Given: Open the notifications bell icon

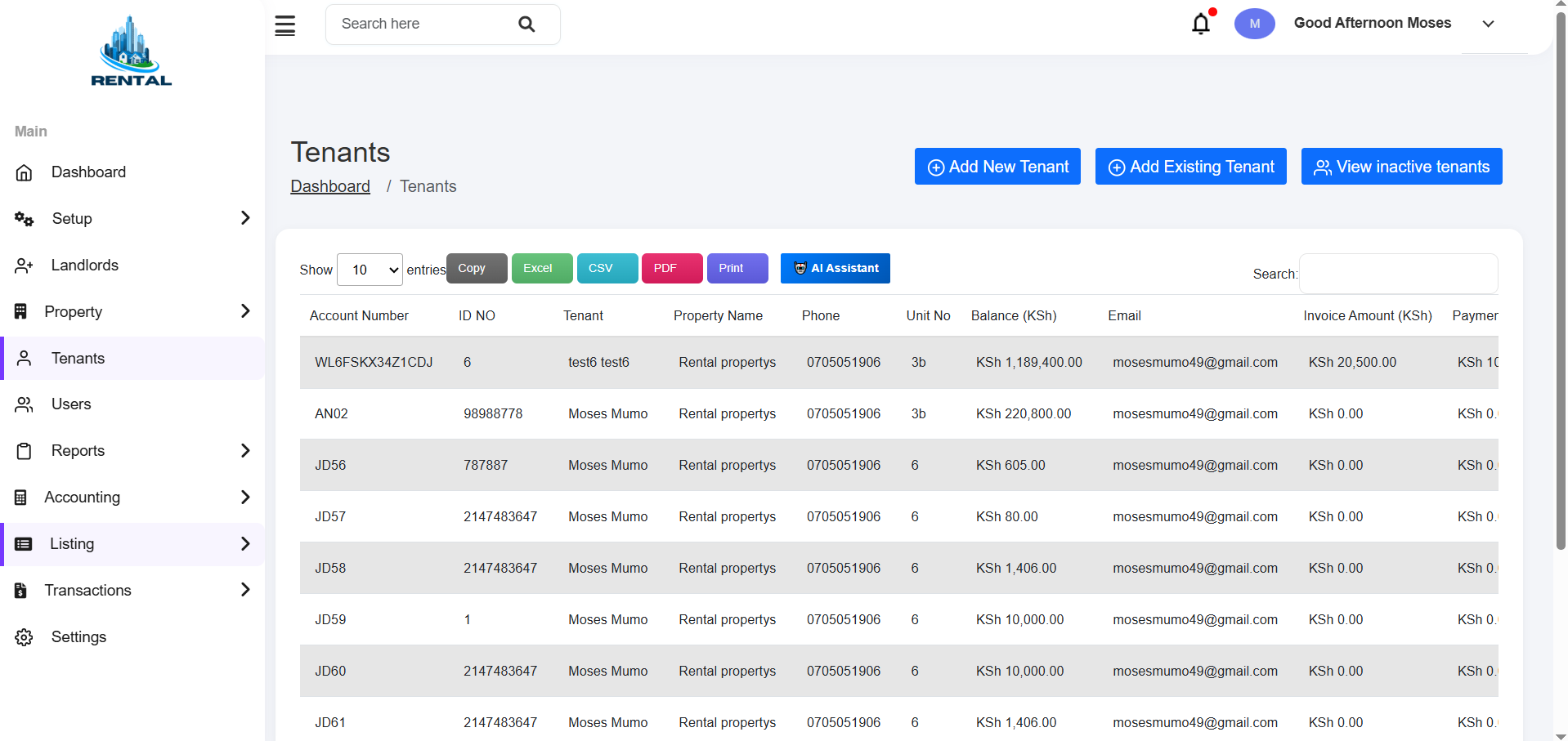Looking at the screenshot, I should click(x=1201, y=24).
